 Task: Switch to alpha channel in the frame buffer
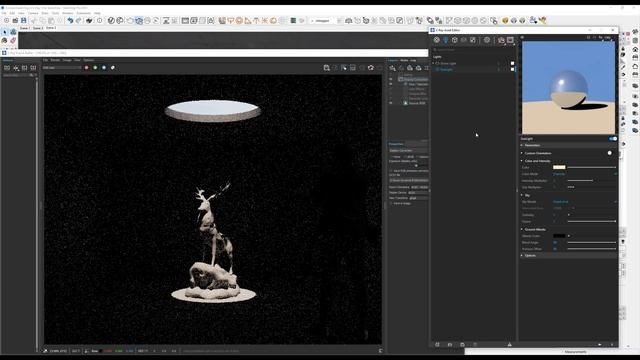pos(113,68)
